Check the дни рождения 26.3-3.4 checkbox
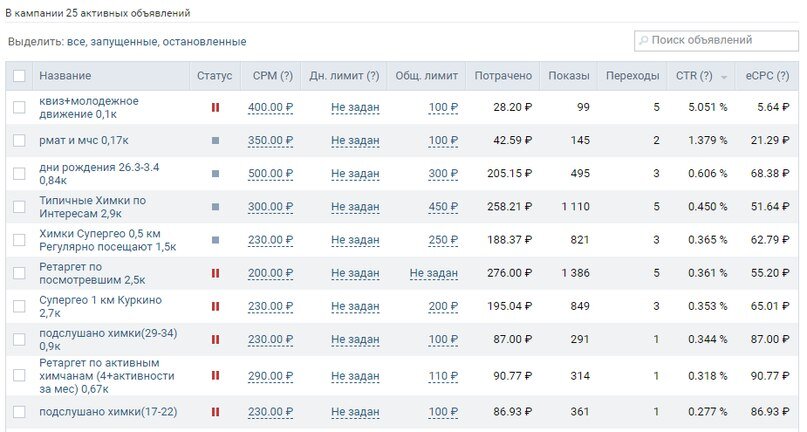This screenshot has width=807, height=432. point(19,174)
